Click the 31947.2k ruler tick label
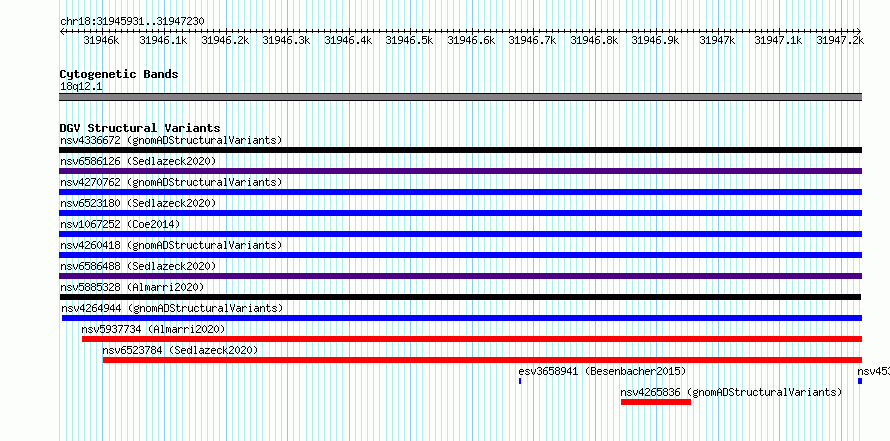Screen dimensions: 890x441 coord(840,40)
